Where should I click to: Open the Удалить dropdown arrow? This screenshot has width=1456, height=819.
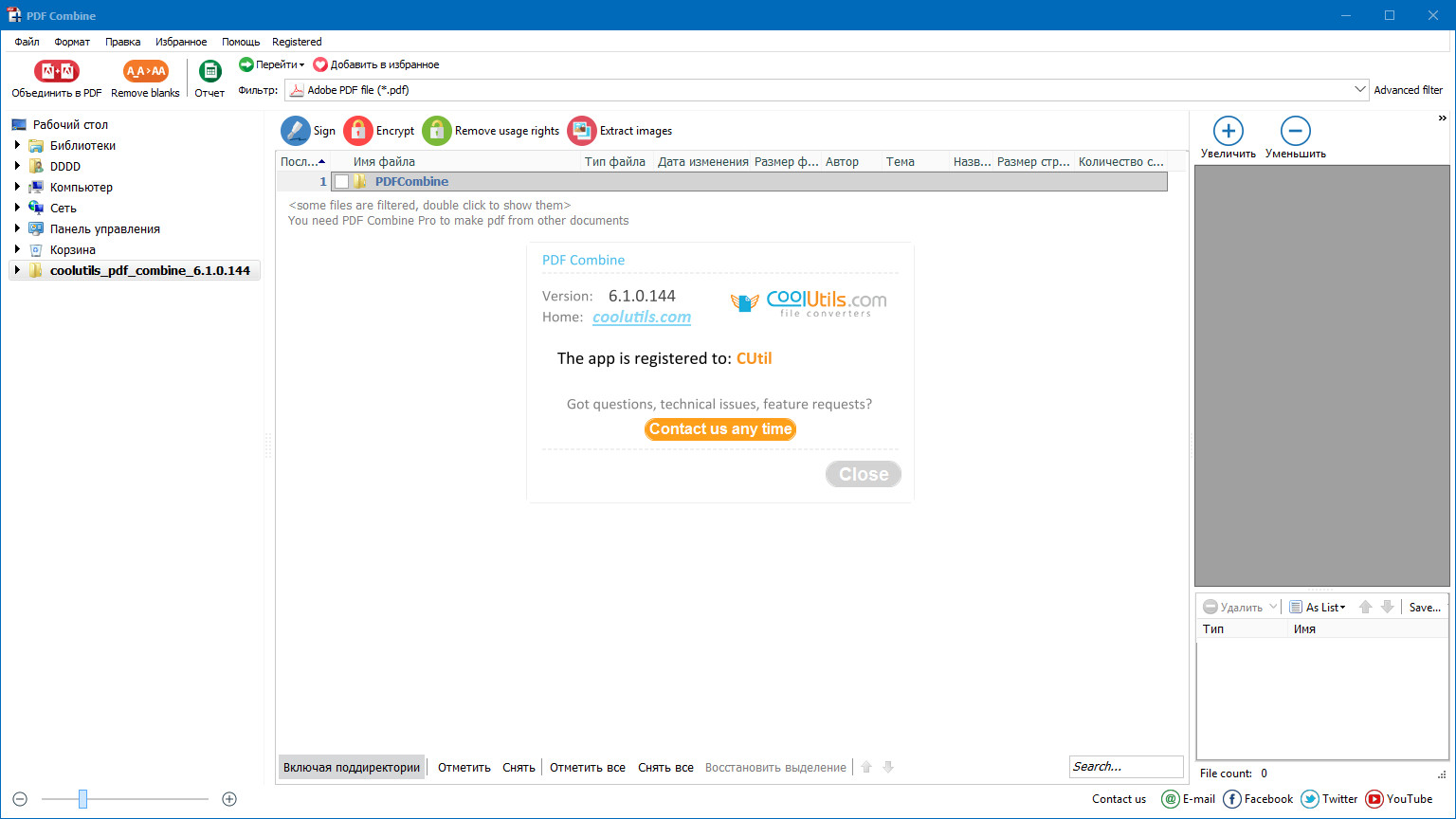[x=1273, y=607]
